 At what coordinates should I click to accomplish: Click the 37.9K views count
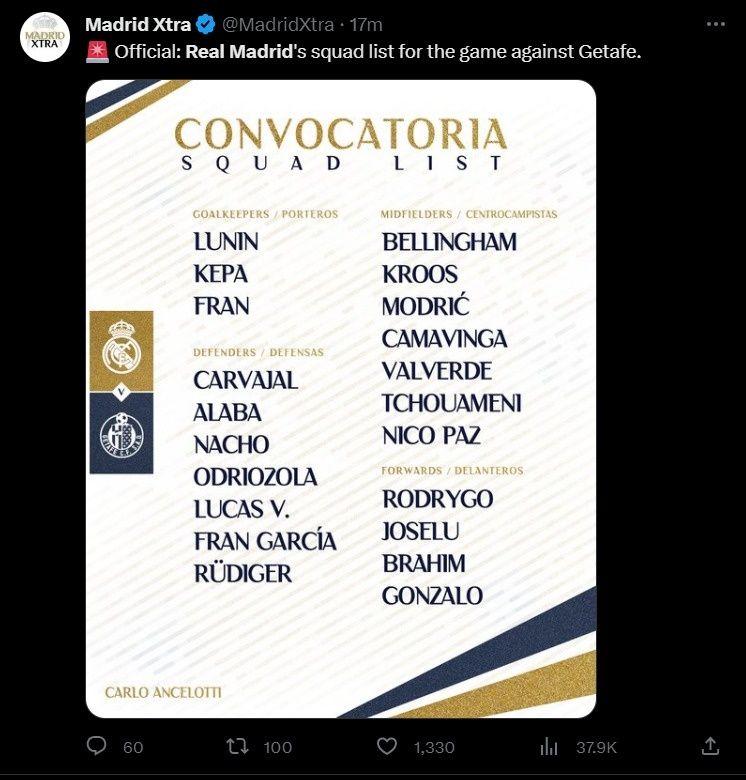[x=597, y=747]
